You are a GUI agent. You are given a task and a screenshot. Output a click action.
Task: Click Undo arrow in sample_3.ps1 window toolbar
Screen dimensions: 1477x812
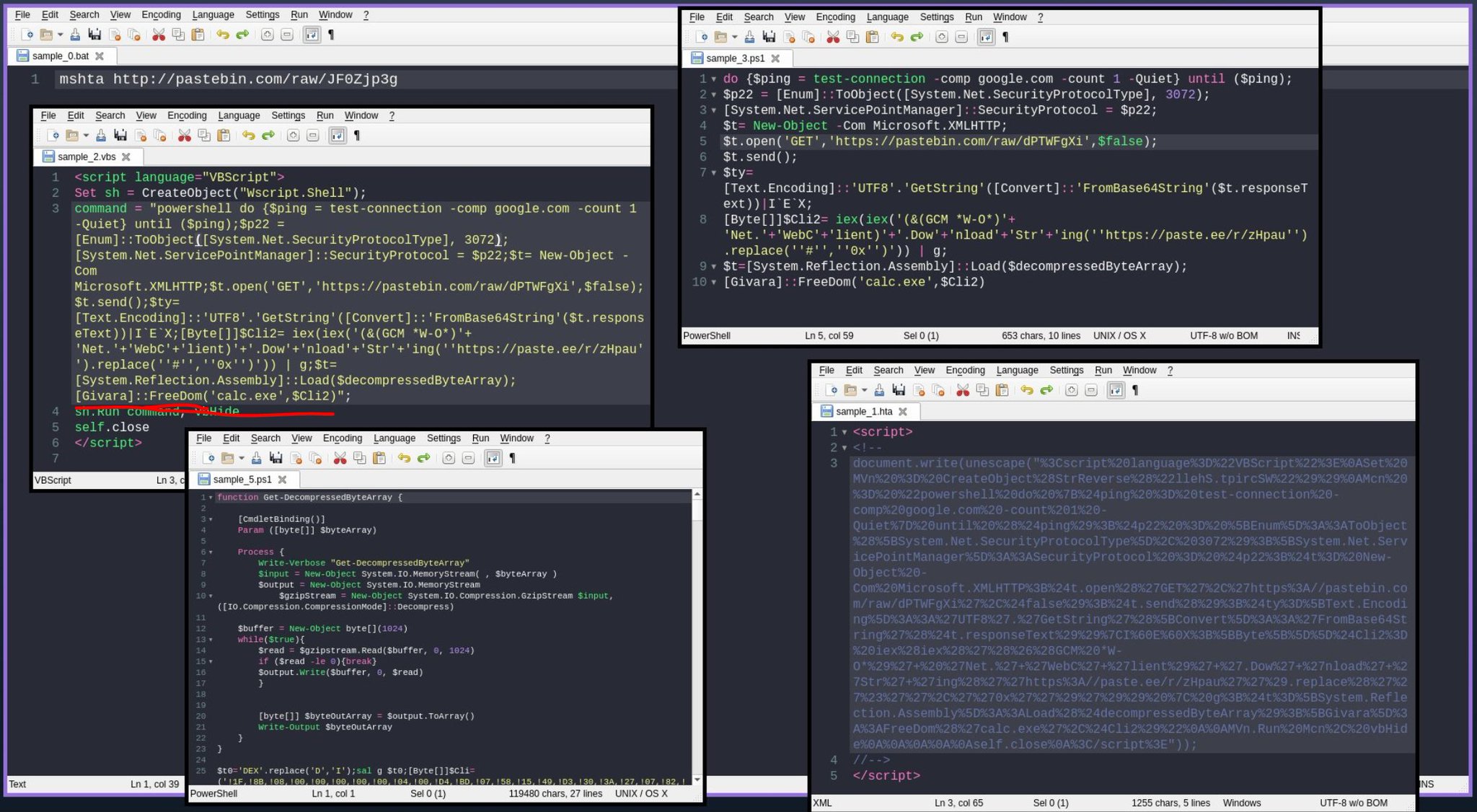896,37
